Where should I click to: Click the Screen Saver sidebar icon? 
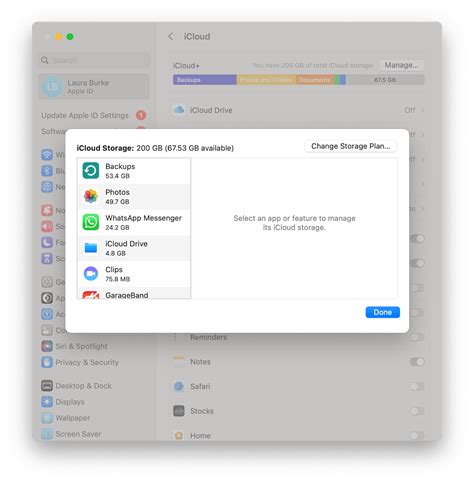[x=47, y=434]
